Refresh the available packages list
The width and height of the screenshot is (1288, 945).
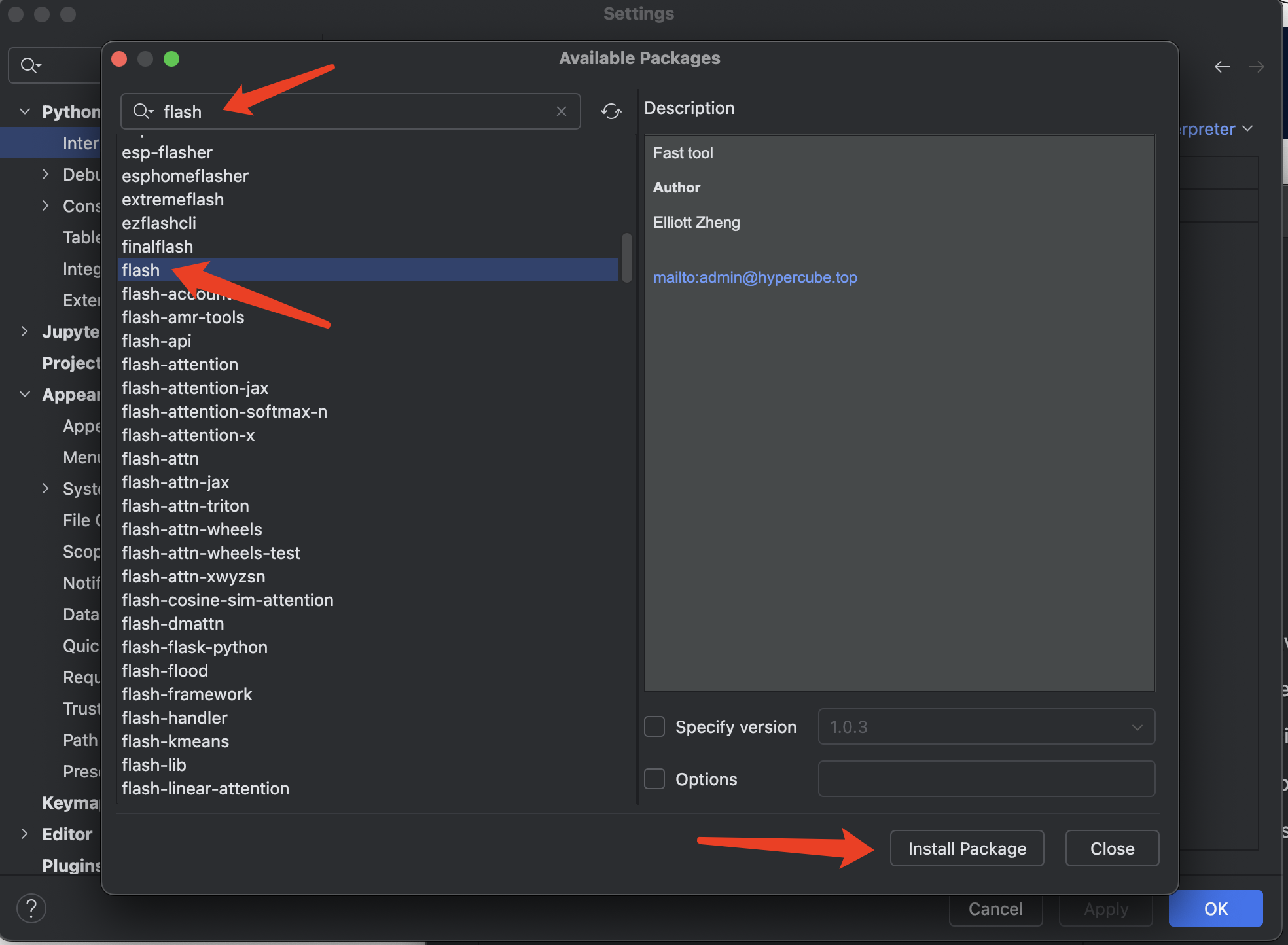point(611,111)
